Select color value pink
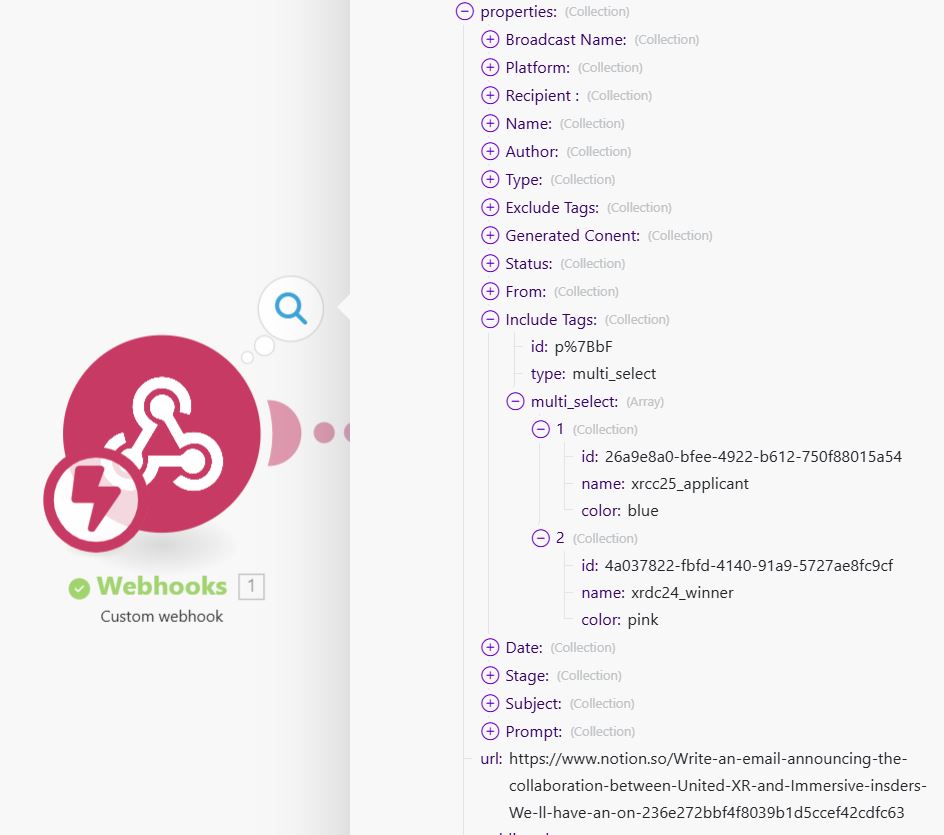The width and height of the screenshot is (944, 835). tap(643, 620)
